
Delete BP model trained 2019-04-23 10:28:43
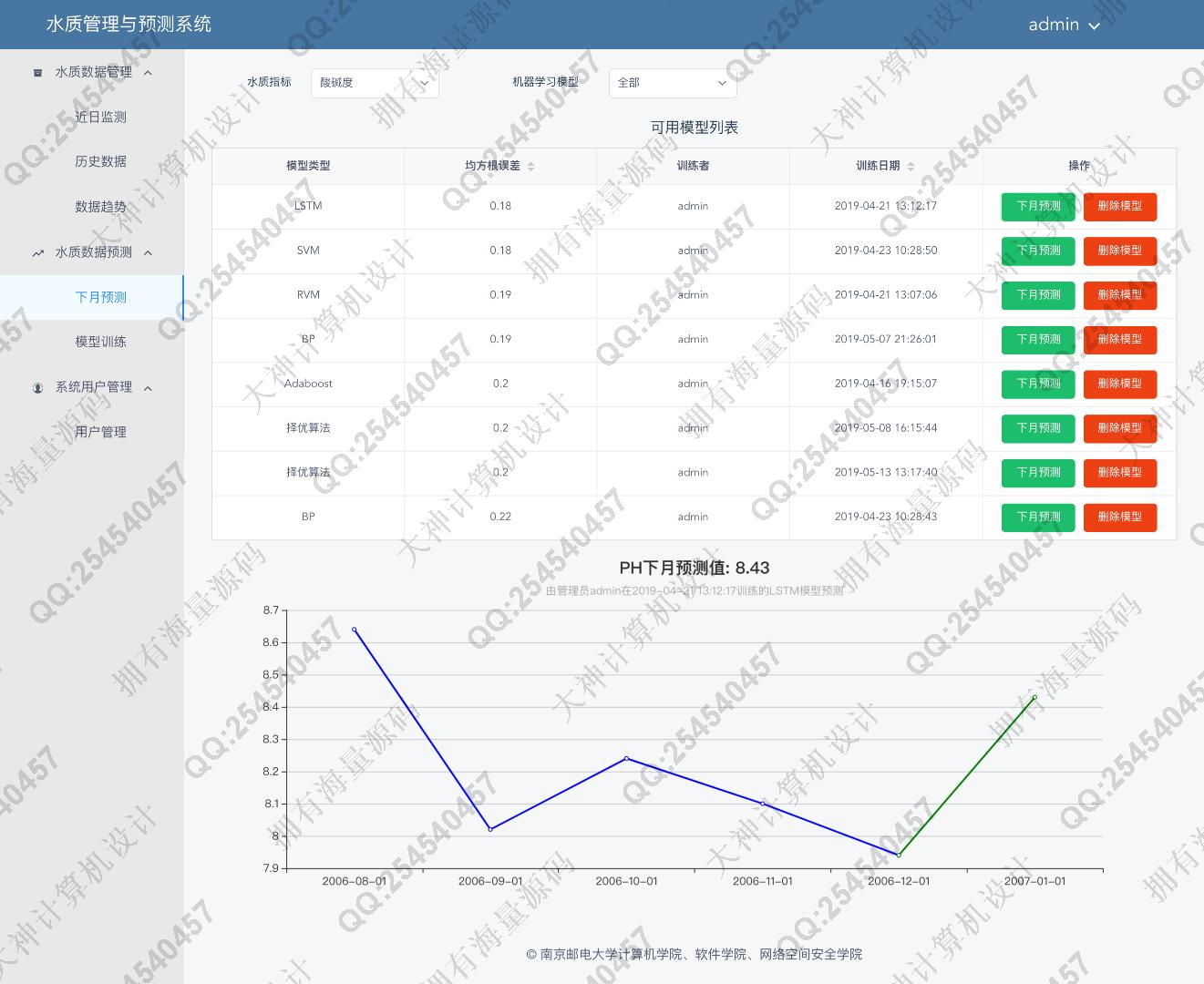(1119, 518)
